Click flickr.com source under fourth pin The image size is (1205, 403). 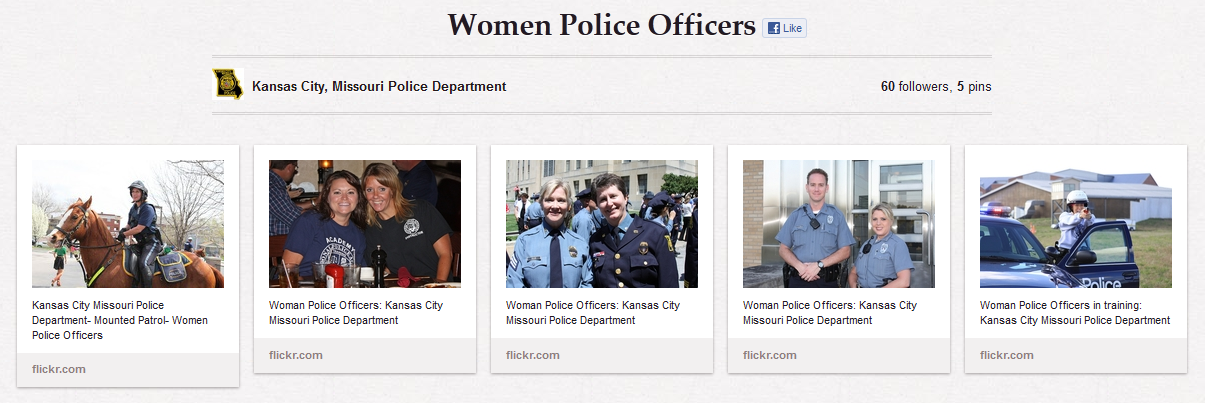coord(770,355)
